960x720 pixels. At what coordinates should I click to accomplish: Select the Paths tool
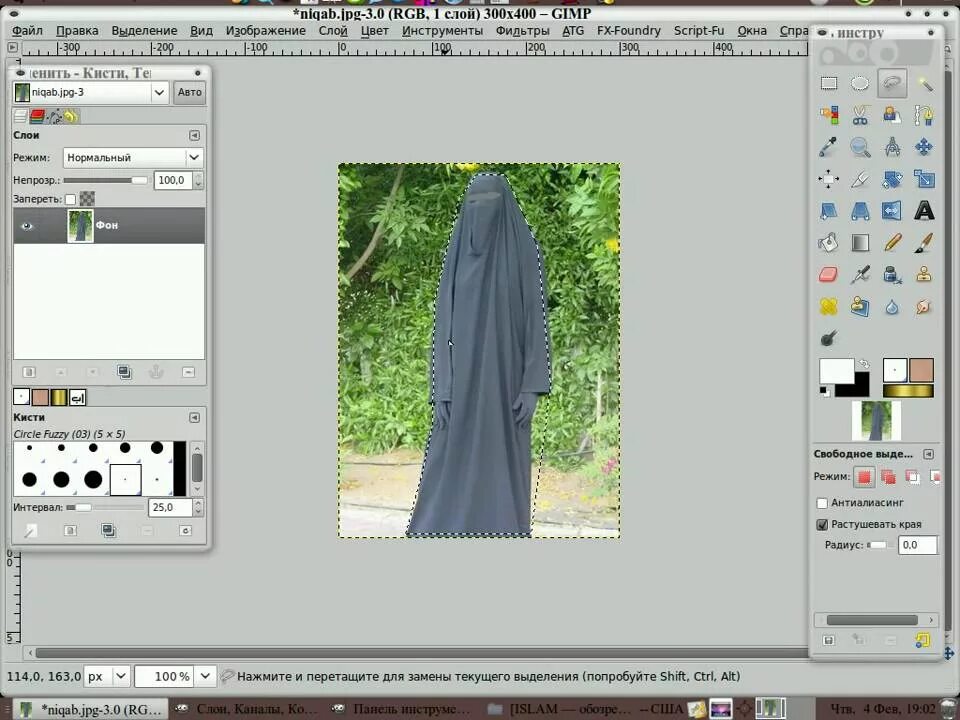(924, 115)
